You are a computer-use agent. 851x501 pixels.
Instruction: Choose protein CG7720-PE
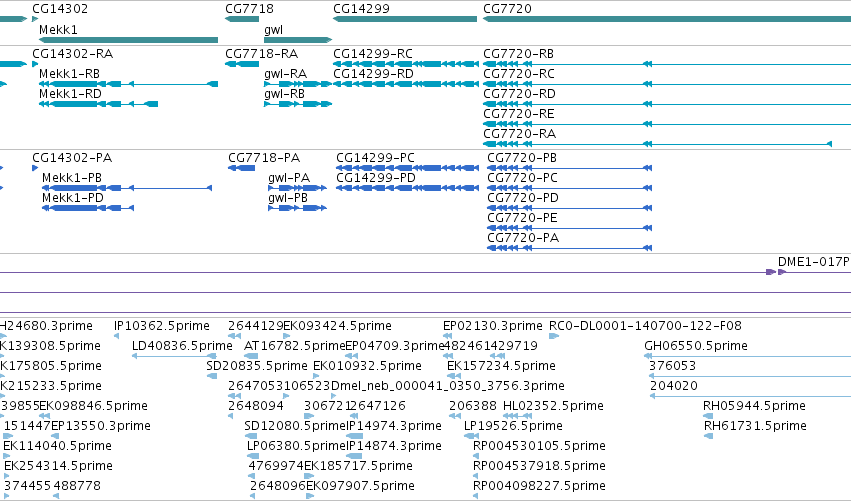point(522,218)
